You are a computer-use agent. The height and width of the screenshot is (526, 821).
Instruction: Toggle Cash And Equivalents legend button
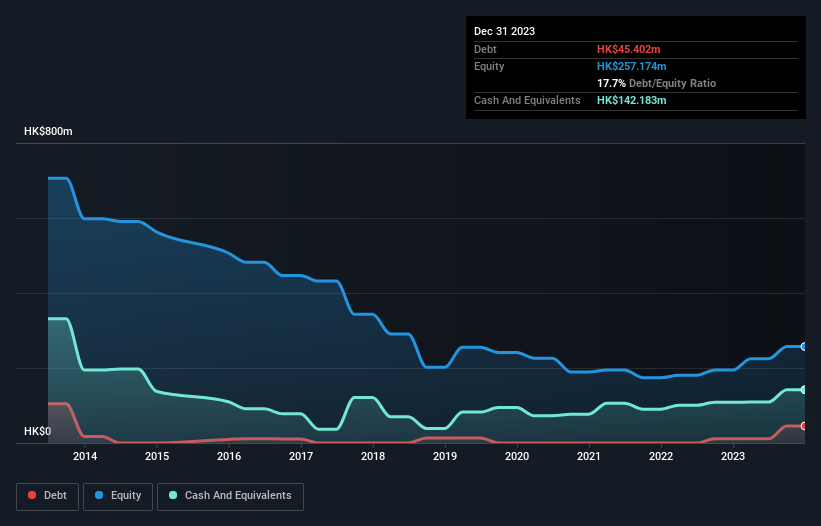pos(230,496)
